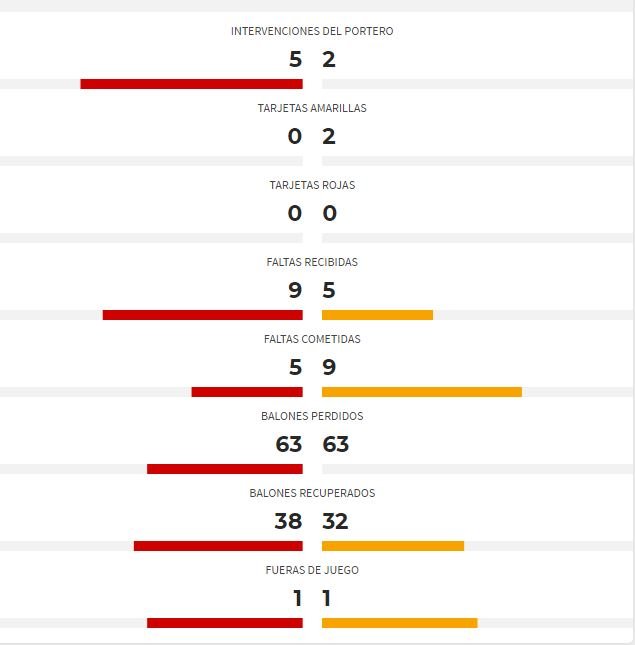Click the Balones Perdidos heading
The width and height of the screenshot is (635, 645).
tap(312, 416)
